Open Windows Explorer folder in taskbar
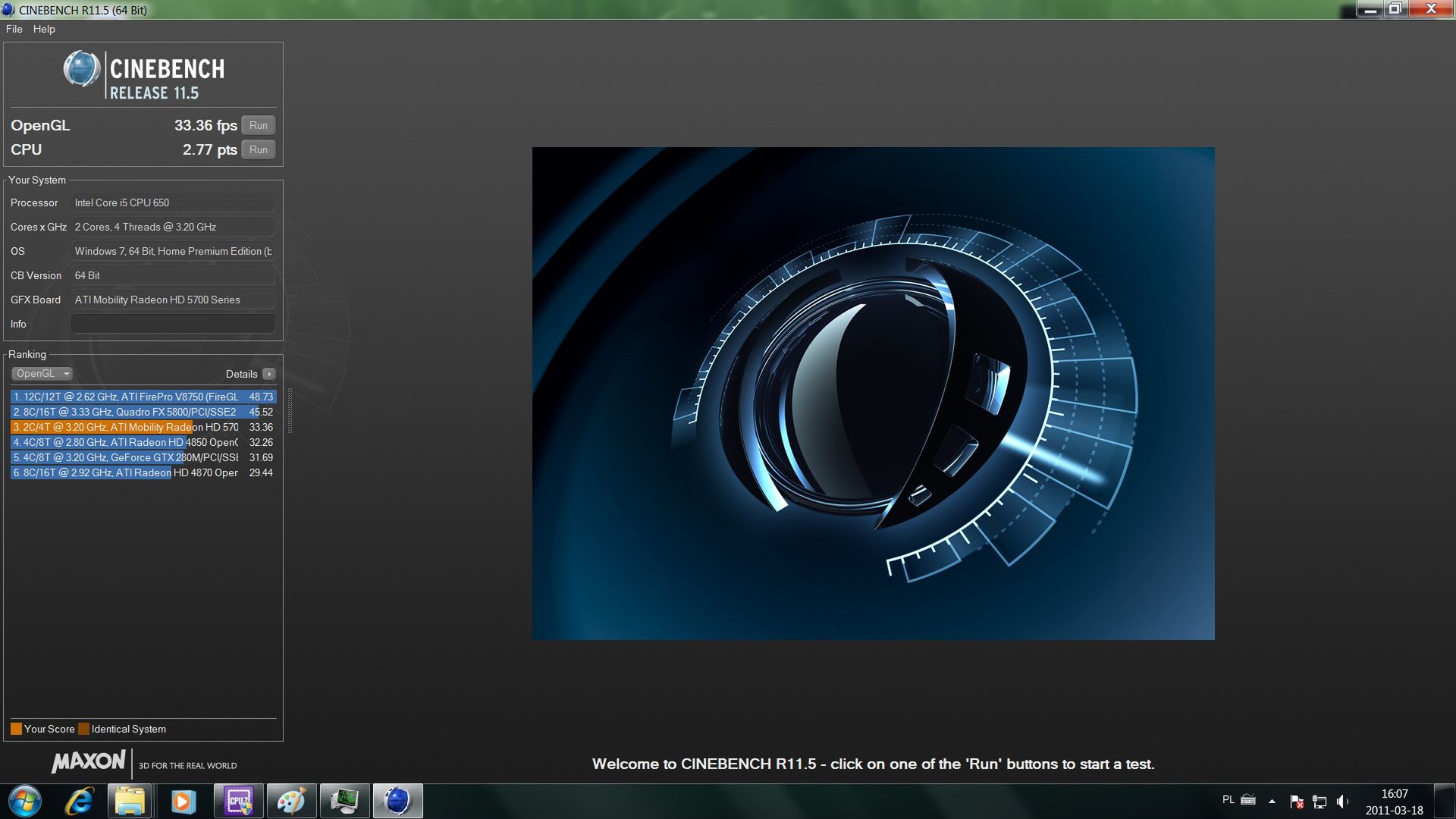Image resolution: width=1456 pixels, height=819 pixels. click(130, 801)
